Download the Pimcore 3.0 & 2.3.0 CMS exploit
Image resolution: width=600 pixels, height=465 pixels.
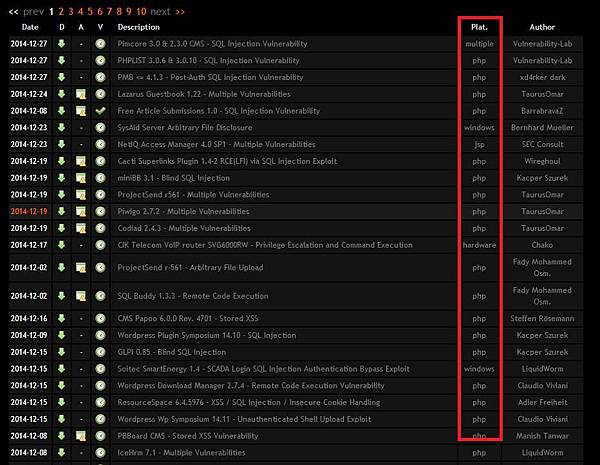[62, 44]
